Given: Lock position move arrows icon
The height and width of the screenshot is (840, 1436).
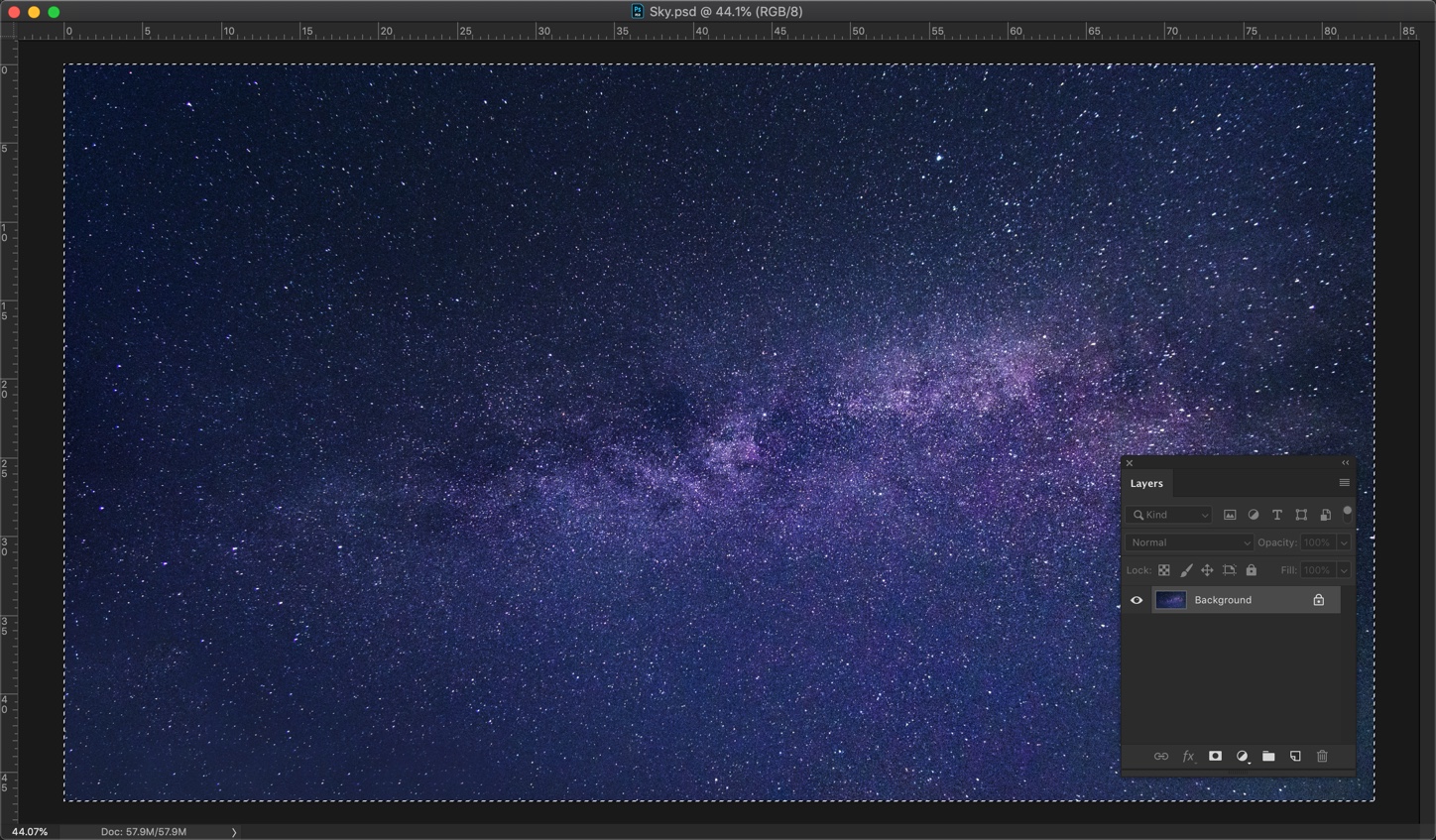Looking at the screenshot, I should pos(1207,570).
